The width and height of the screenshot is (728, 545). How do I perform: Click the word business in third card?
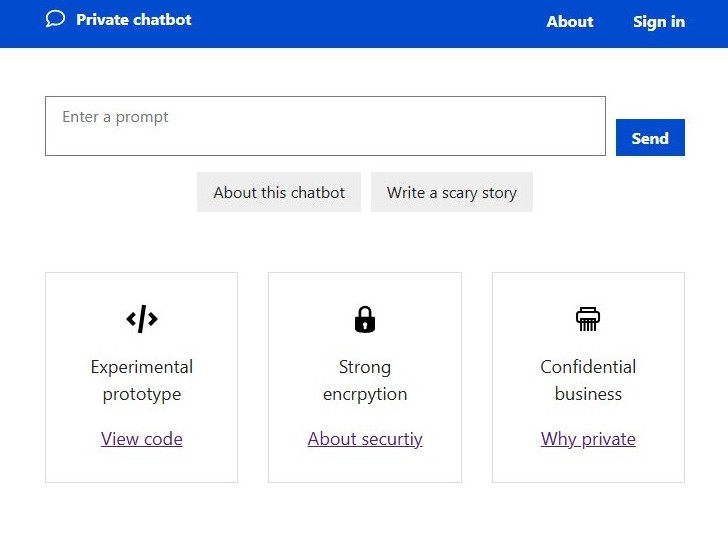pos(588,394)
